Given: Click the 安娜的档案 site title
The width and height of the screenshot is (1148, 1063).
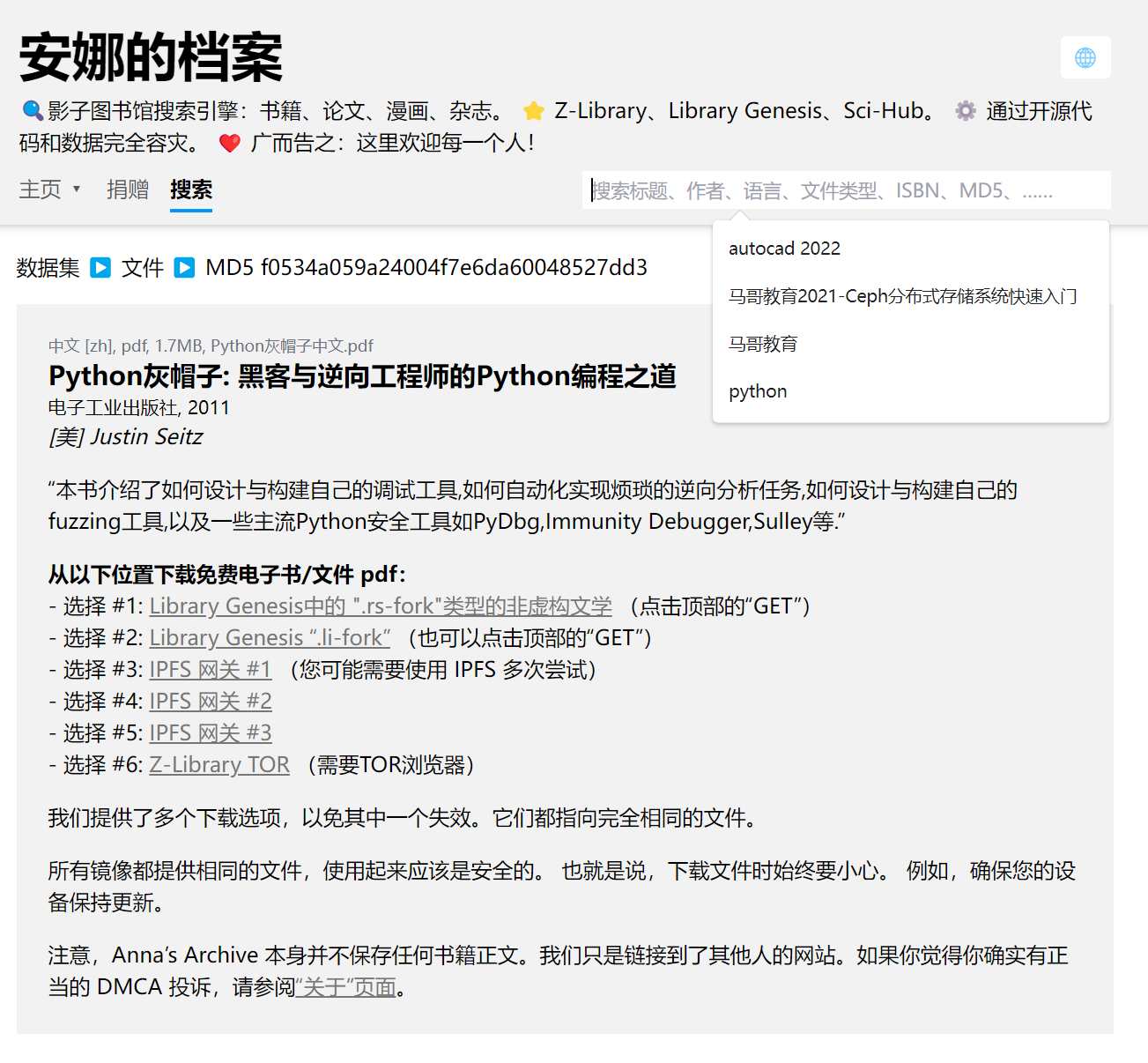Looking at the screenshot, I should (151, 57).
